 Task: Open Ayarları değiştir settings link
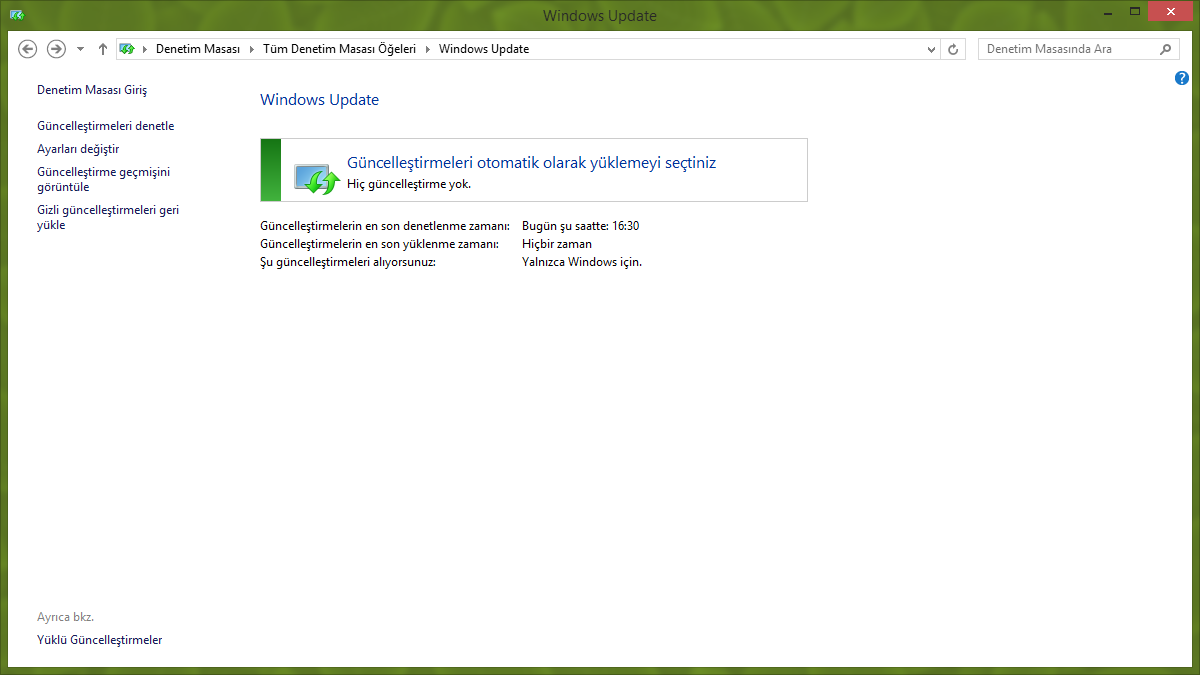pyautogui.click(x=78, y=149)
